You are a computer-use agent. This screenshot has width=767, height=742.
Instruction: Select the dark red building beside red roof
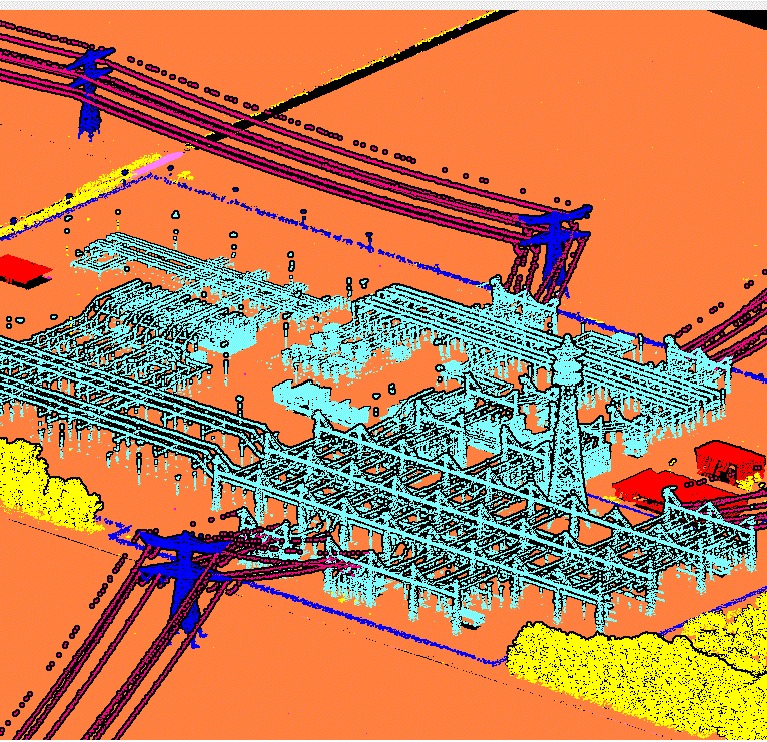click(x=729, y=459)
